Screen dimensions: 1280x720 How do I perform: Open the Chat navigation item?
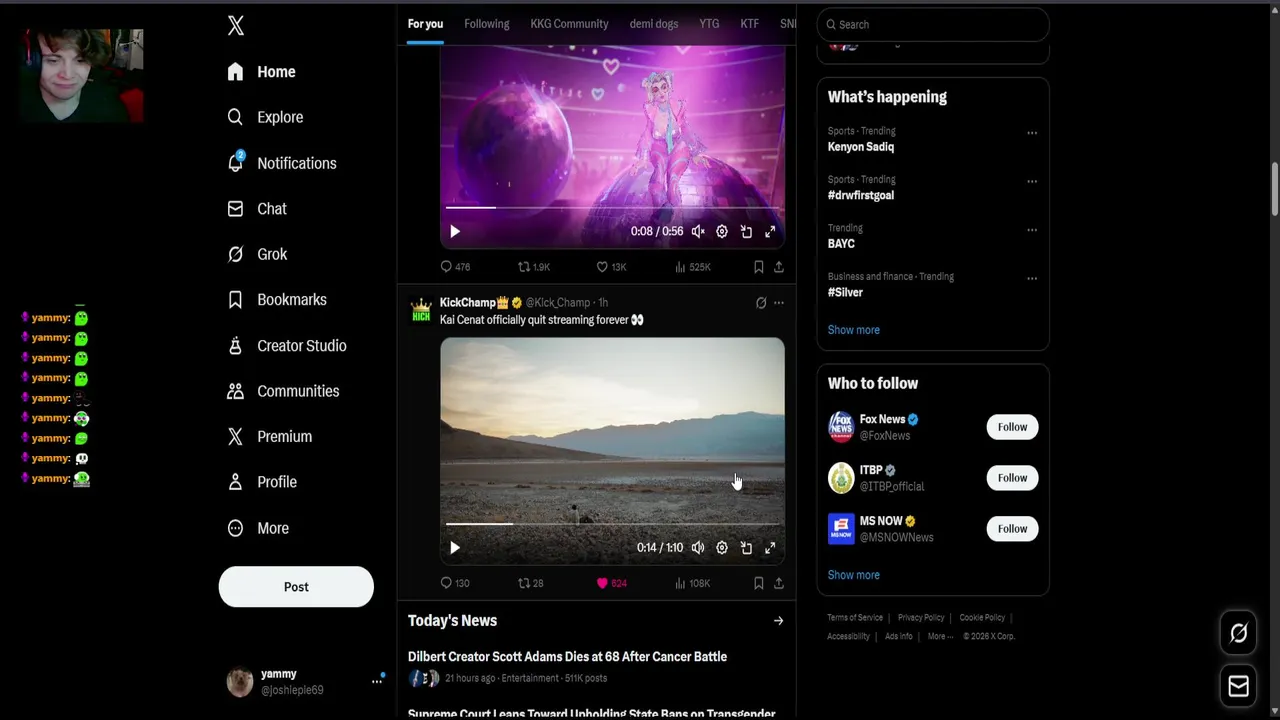[x=257, y=209]
